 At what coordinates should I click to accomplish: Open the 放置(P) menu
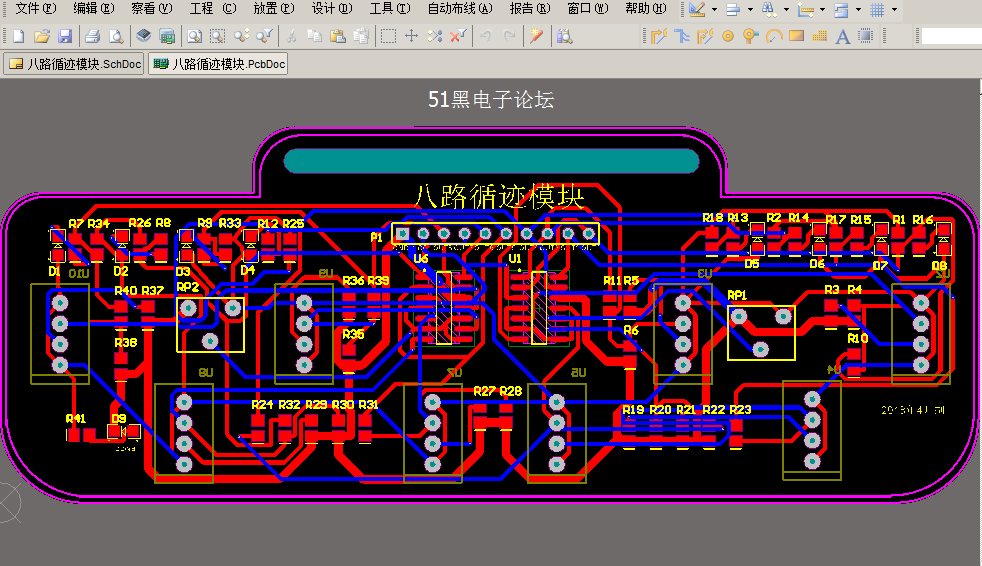click(x=274, y=9)
